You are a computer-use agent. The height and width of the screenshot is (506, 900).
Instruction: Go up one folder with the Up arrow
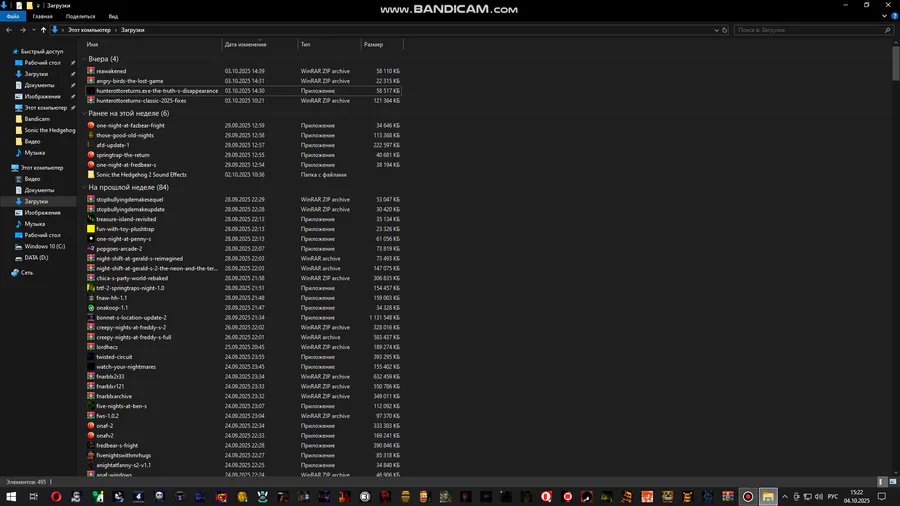click(x=43, y=30)
